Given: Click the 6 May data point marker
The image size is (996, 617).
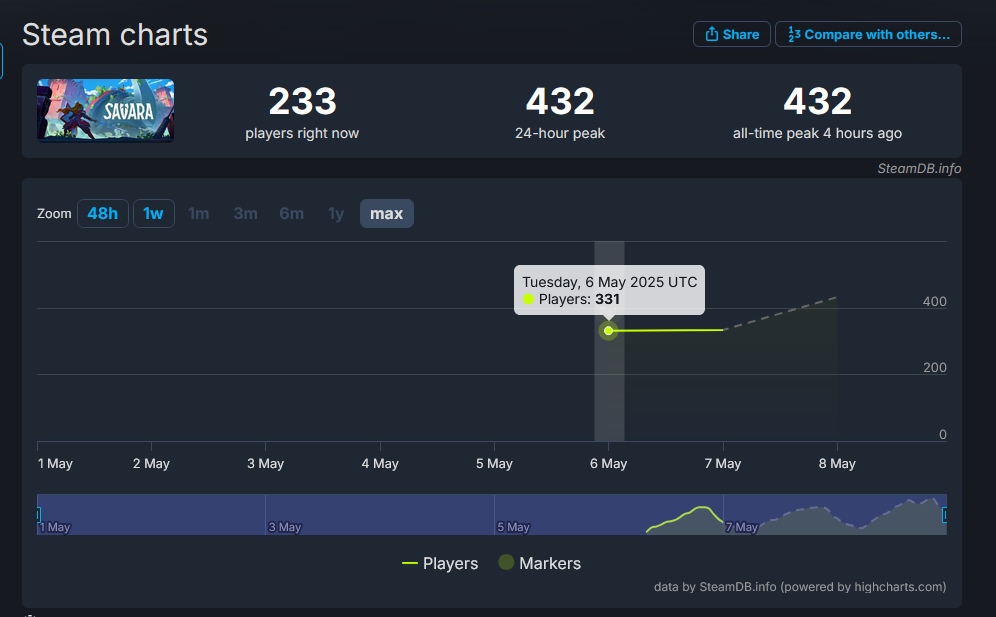Looking at the screenshot, I should pyautogui.click(x=609, y=330).
